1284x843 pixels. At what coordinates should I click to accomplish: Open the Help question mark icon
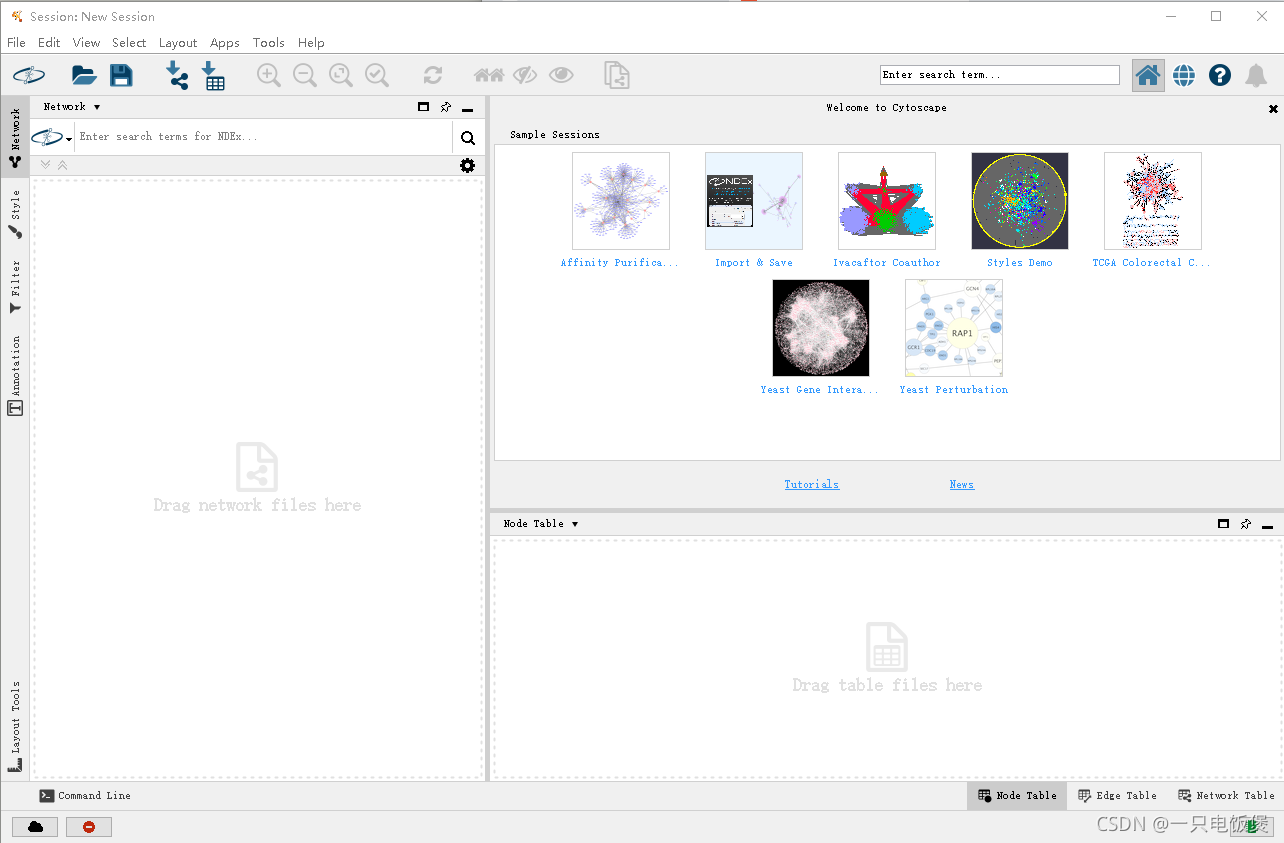click(x=1220, y=75)
